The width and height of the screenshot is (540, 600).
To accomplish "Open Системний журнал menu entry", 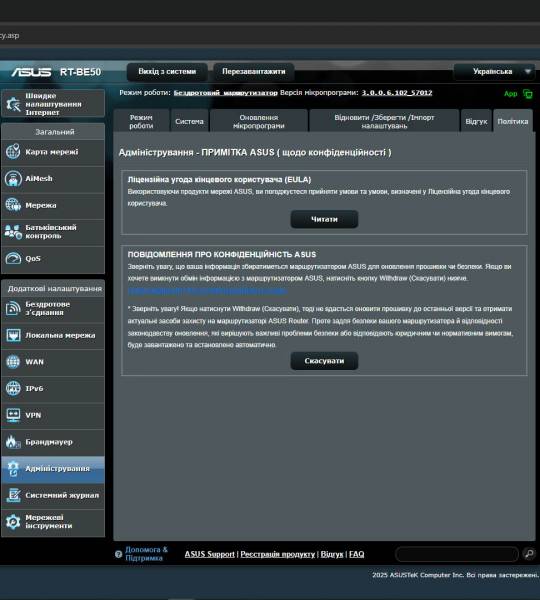I will point(53,495).
